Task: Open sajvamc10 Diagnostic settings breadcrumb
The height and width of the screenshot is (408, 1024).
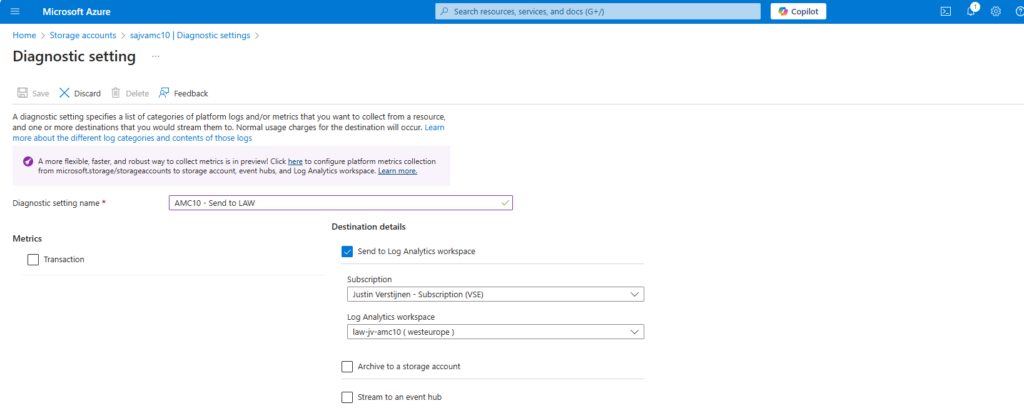Action: click(x=190, y=35)
